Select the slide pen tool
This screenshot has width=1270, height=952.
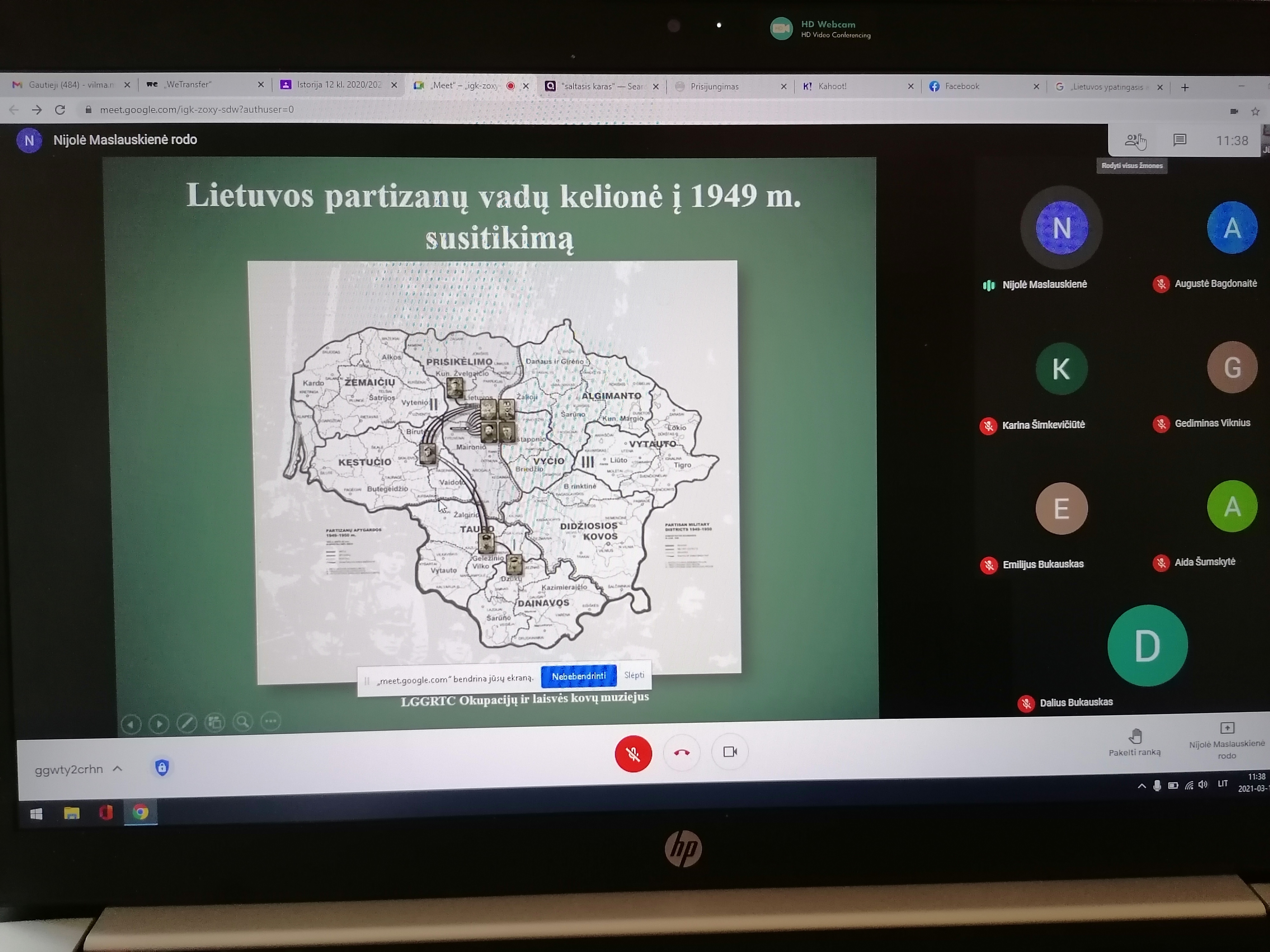[x=187, y=723]
